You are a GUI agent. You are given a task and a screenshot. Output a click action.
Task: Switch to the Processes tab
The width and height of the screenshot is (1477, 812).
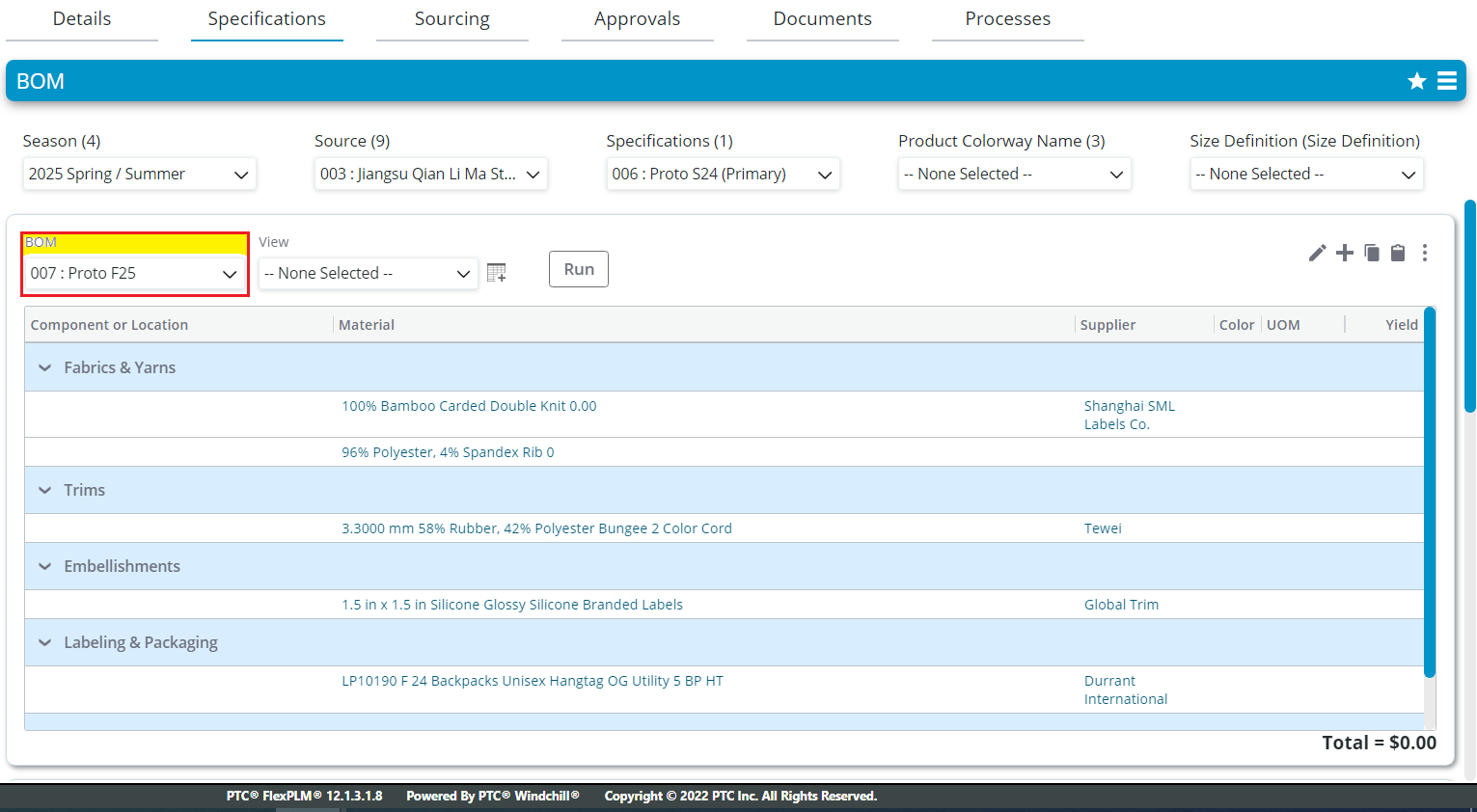[1008, 19]
